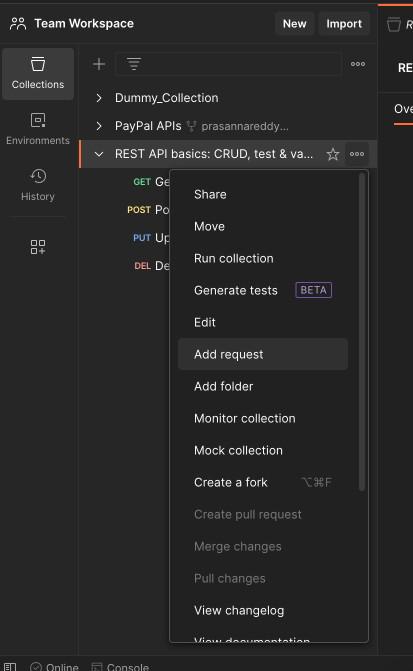Click the filter icon in collections search
This screenshot has height=671, width=413.
pos(134,64)
